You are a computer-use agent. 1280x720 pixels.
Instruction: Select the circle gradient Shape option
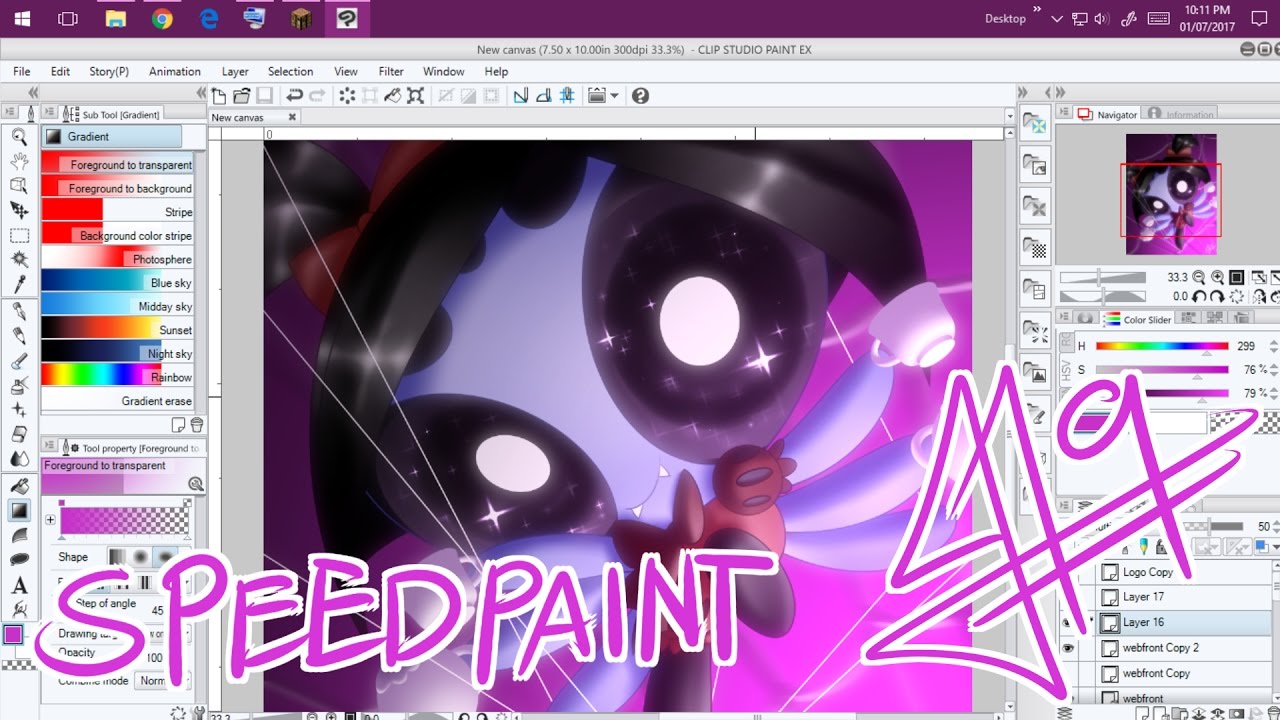[141, 556]
